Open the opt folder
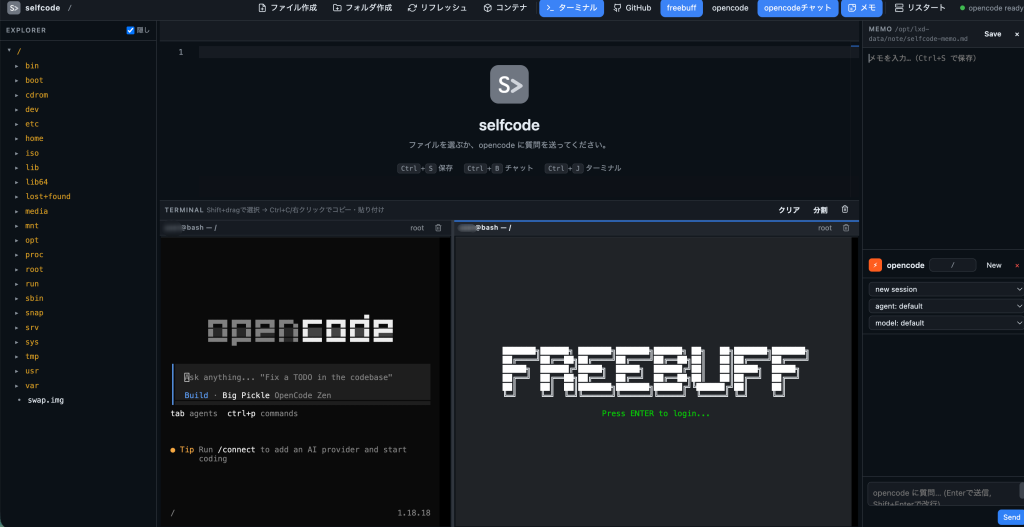 click(x=31, y=240)
